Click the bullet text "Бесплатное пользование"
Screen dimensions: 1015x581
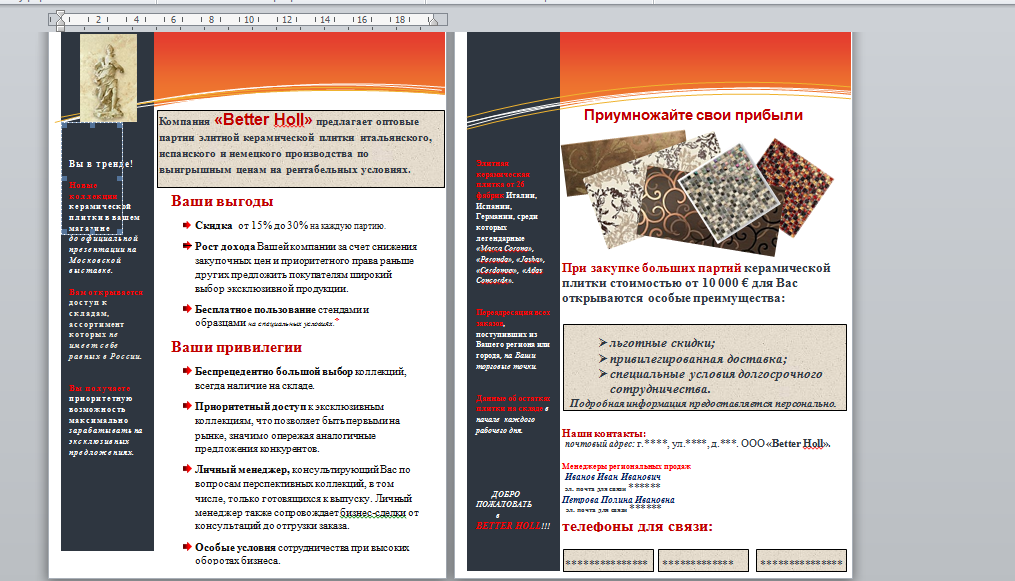tap(255, 310)
